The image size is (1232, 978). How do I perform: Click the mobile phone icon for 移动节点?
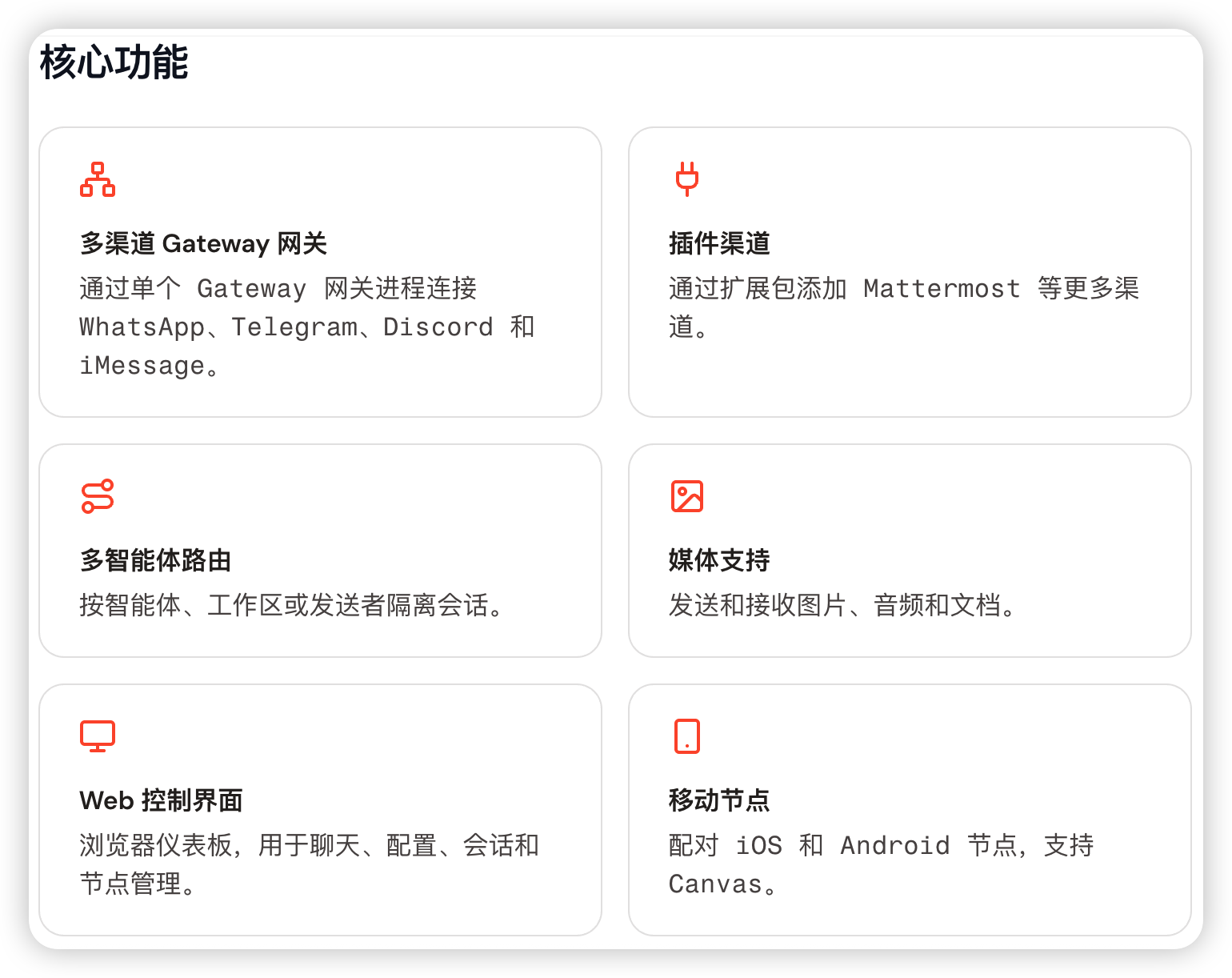pos(686,736)
